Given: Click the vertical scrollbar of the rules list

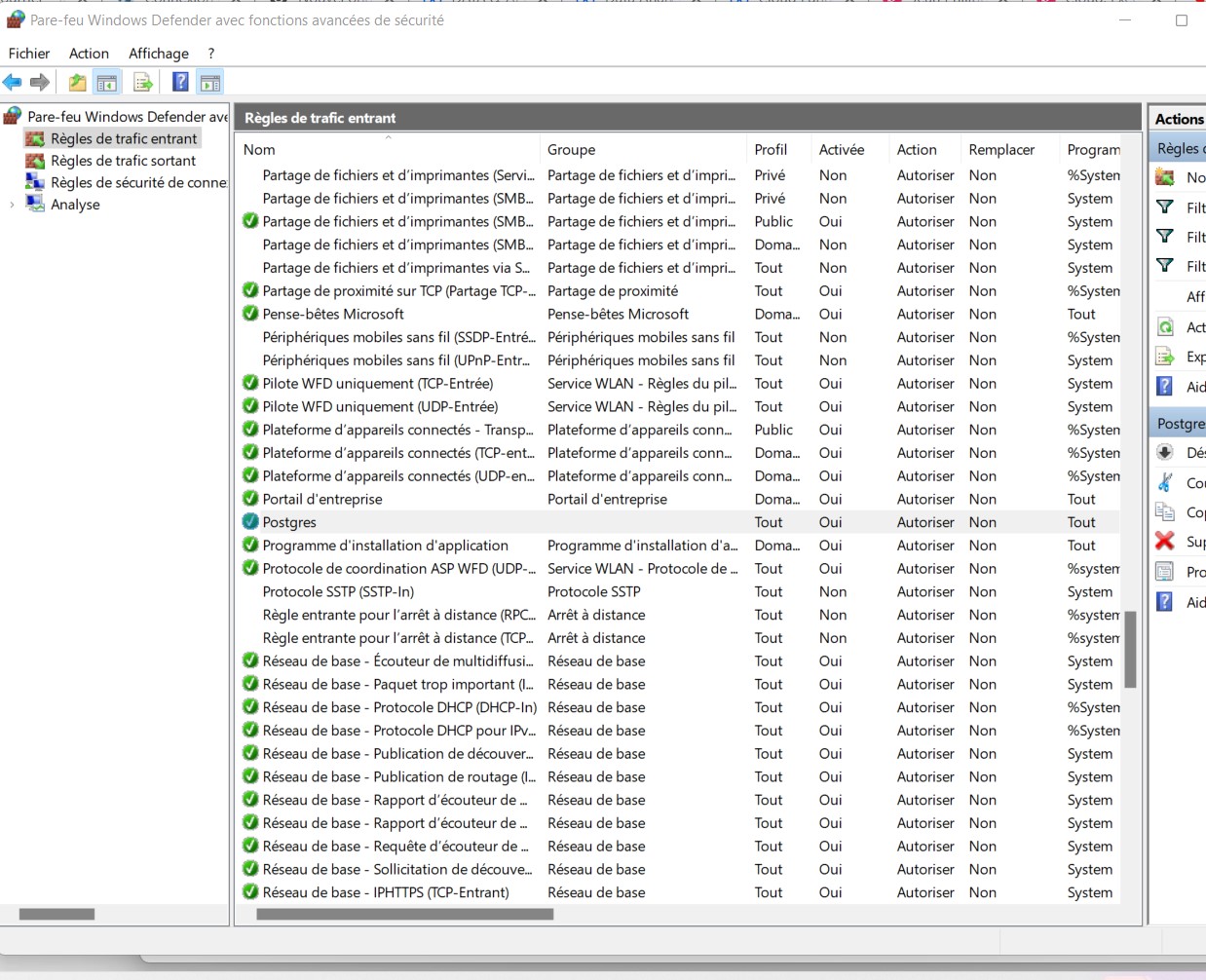Looking at the screenshot, I should (x=1130, y=650).
